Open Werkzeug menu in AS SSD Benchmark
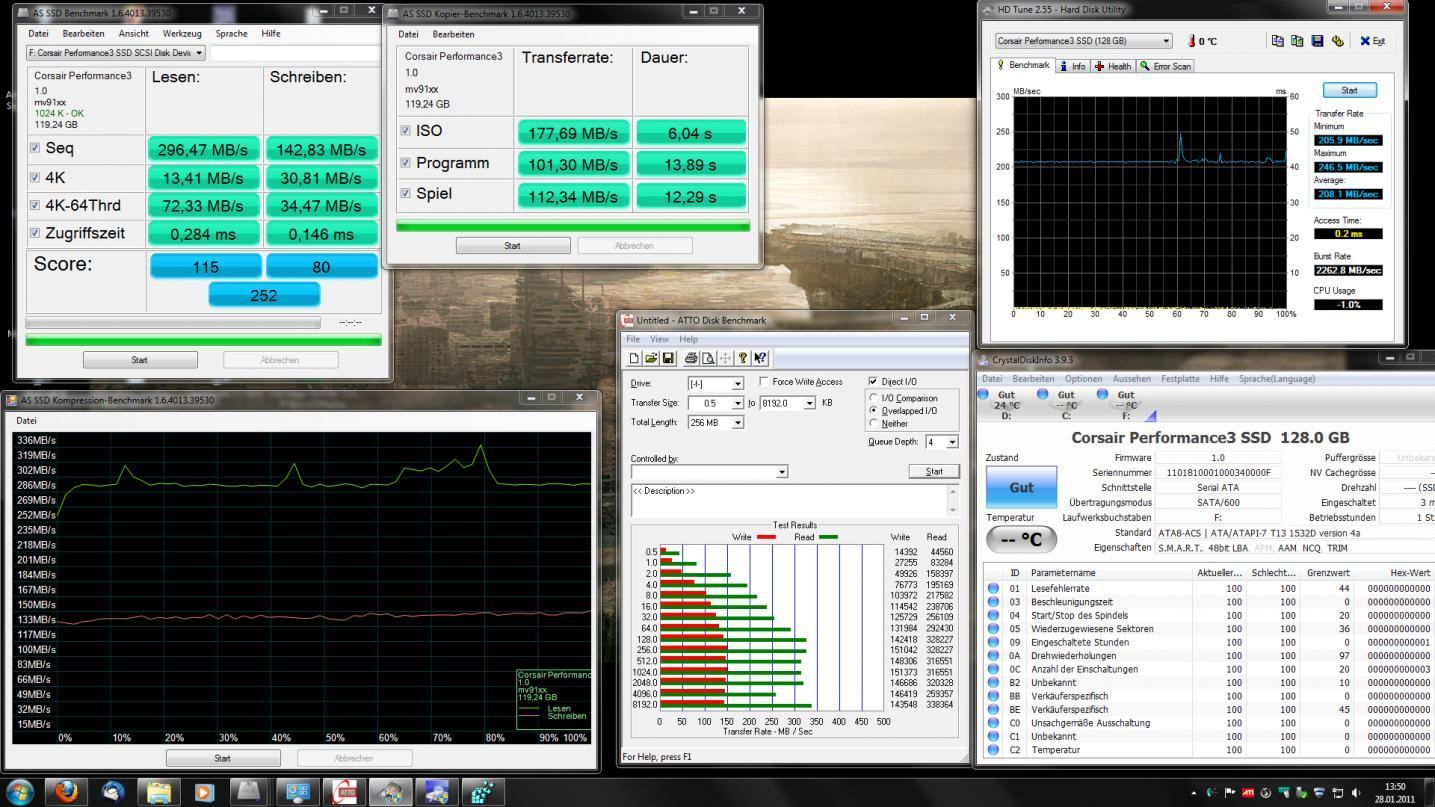The width and height of the screenshot is (1435, 807). pos(182,33)
